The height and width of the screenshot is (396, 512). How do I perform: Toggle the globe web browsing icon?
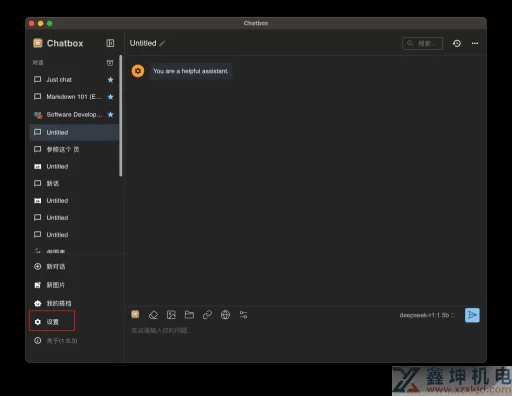(x=225, y=315)
